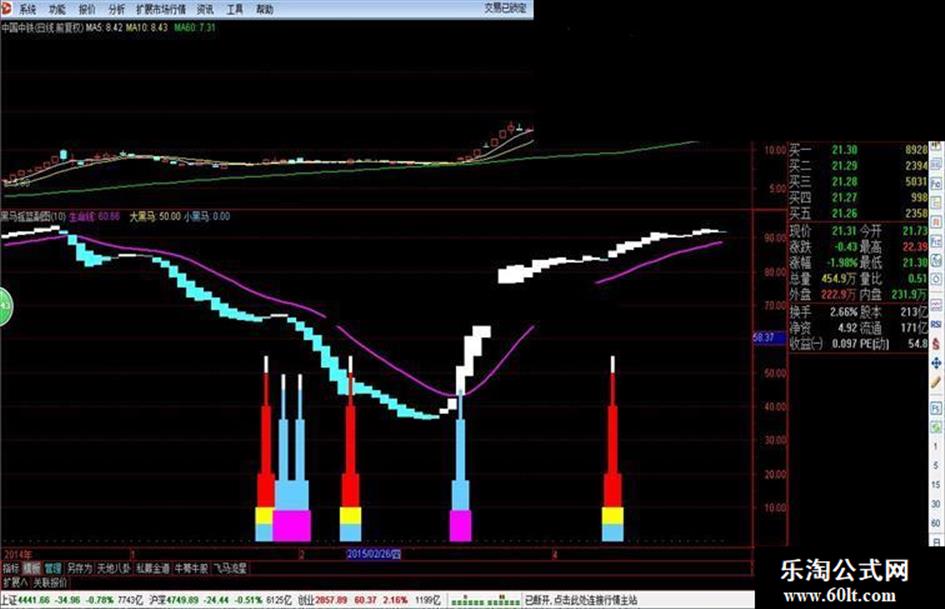The image size is (945, 609).
Task: Open the 功能 menu
Action: point(57,9)
